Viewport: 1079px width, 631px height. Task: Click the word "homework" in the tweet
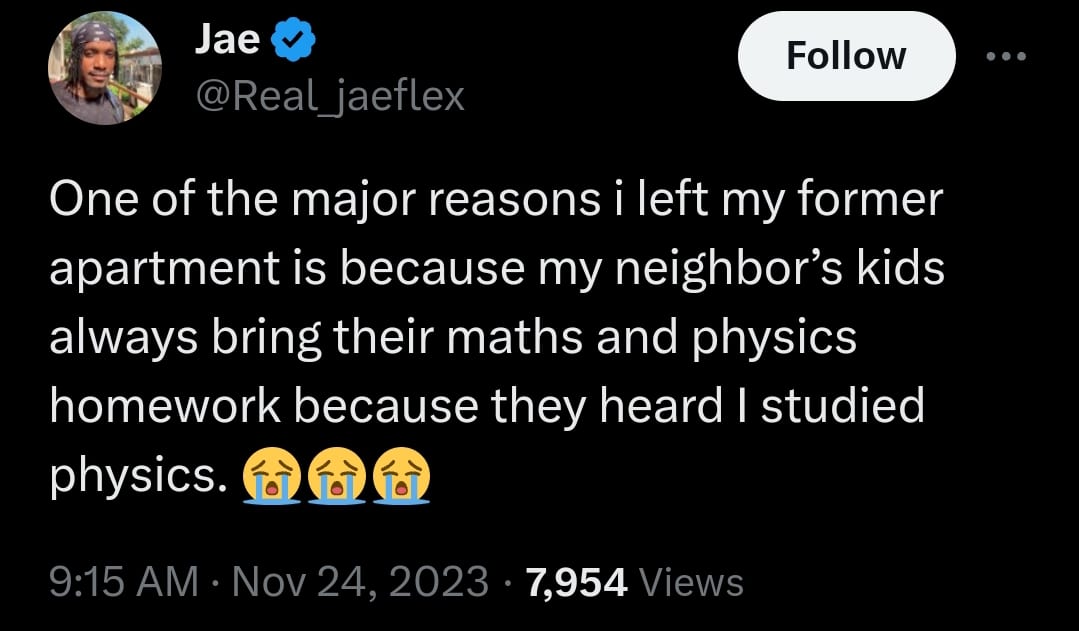[163, 405]
